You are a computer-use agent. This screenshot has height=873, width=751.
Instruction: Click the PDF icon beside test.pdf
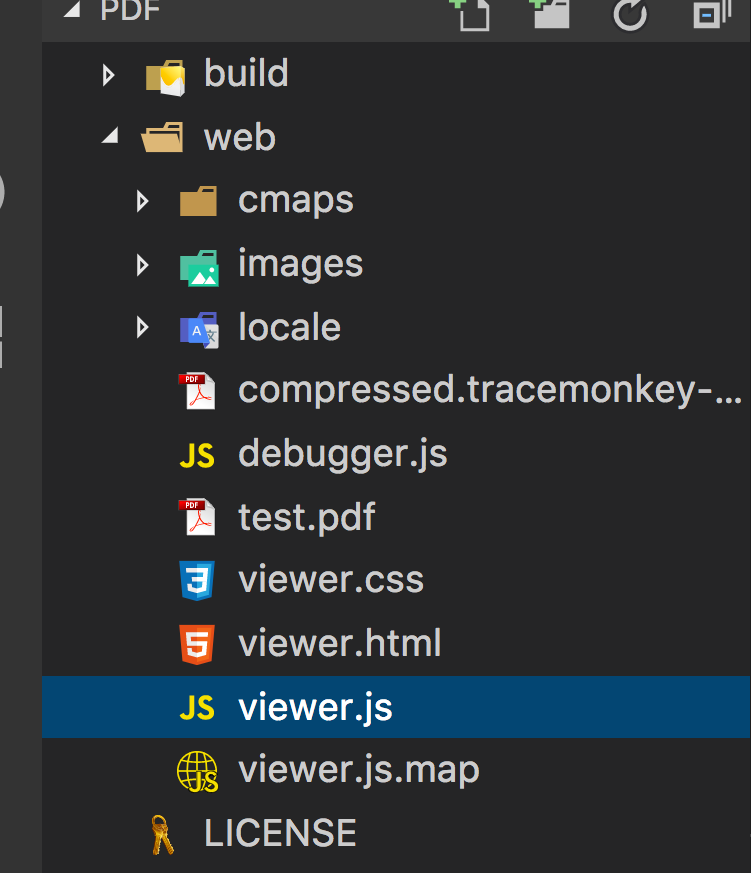coord(197,518)
